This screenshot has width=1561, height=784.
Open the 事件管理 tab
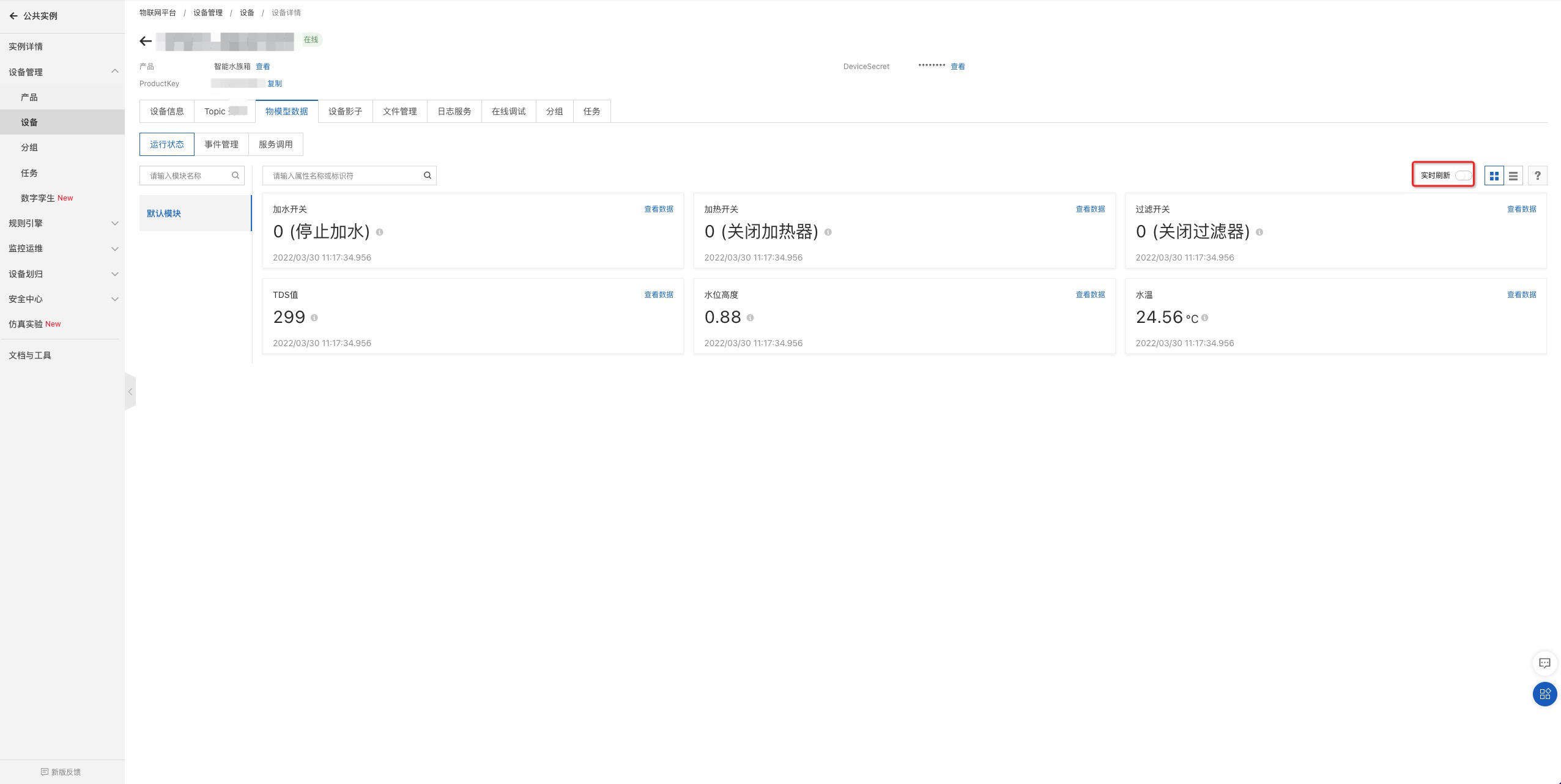pos(222,144)
